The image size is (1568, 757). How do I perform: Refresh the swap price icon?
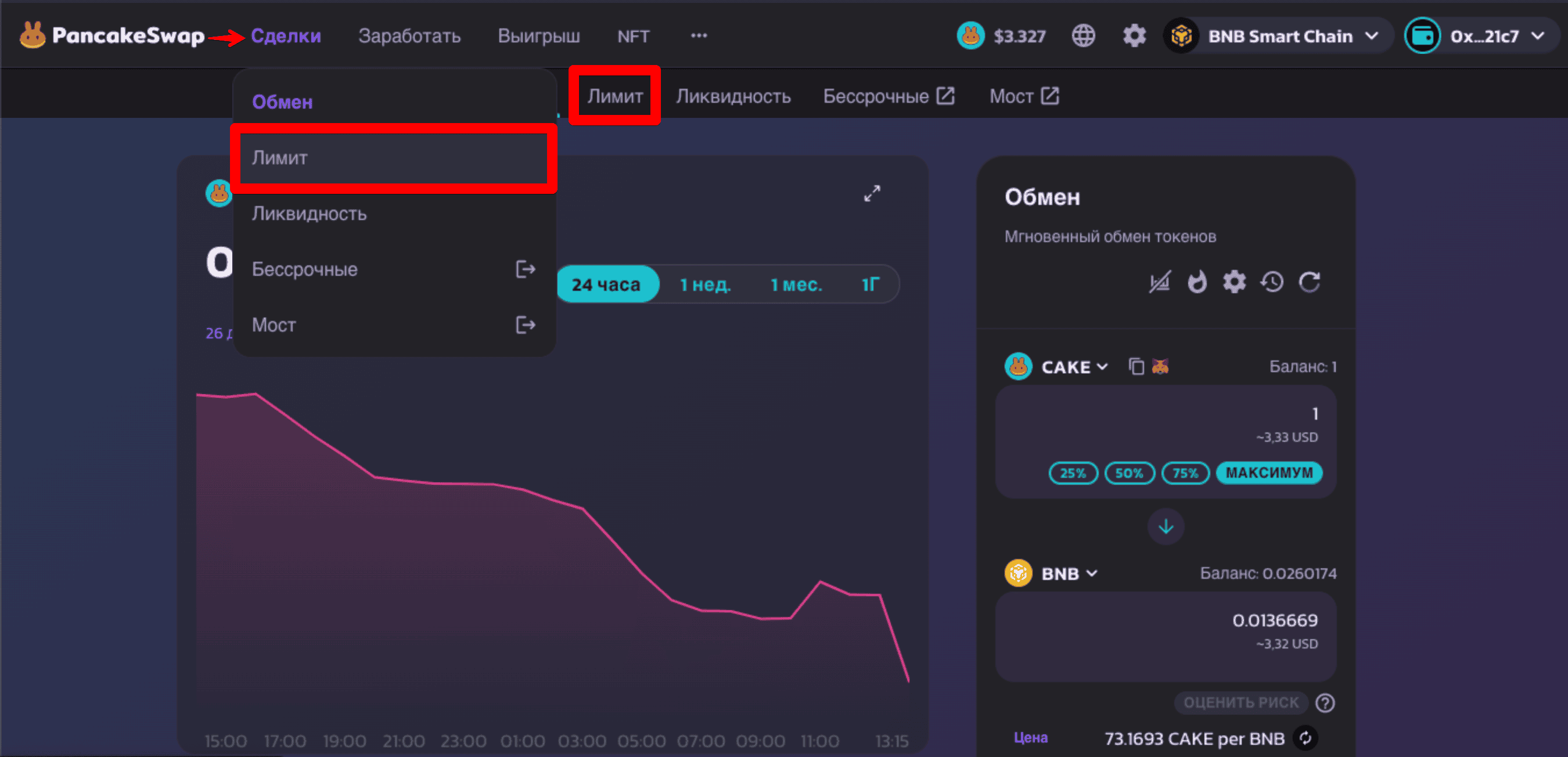[x=1310, y=282]
